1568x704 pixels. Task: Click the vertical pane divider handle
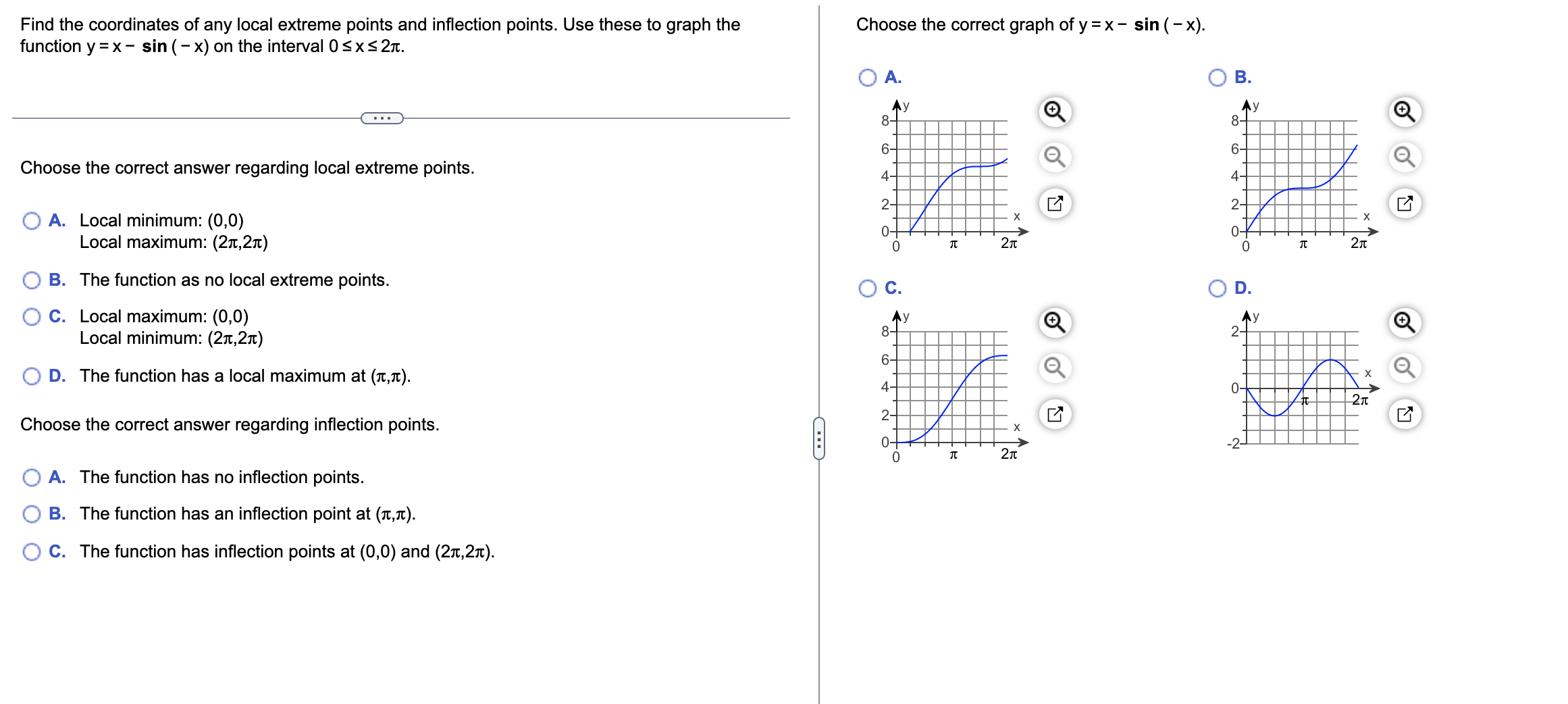(819, 438)
